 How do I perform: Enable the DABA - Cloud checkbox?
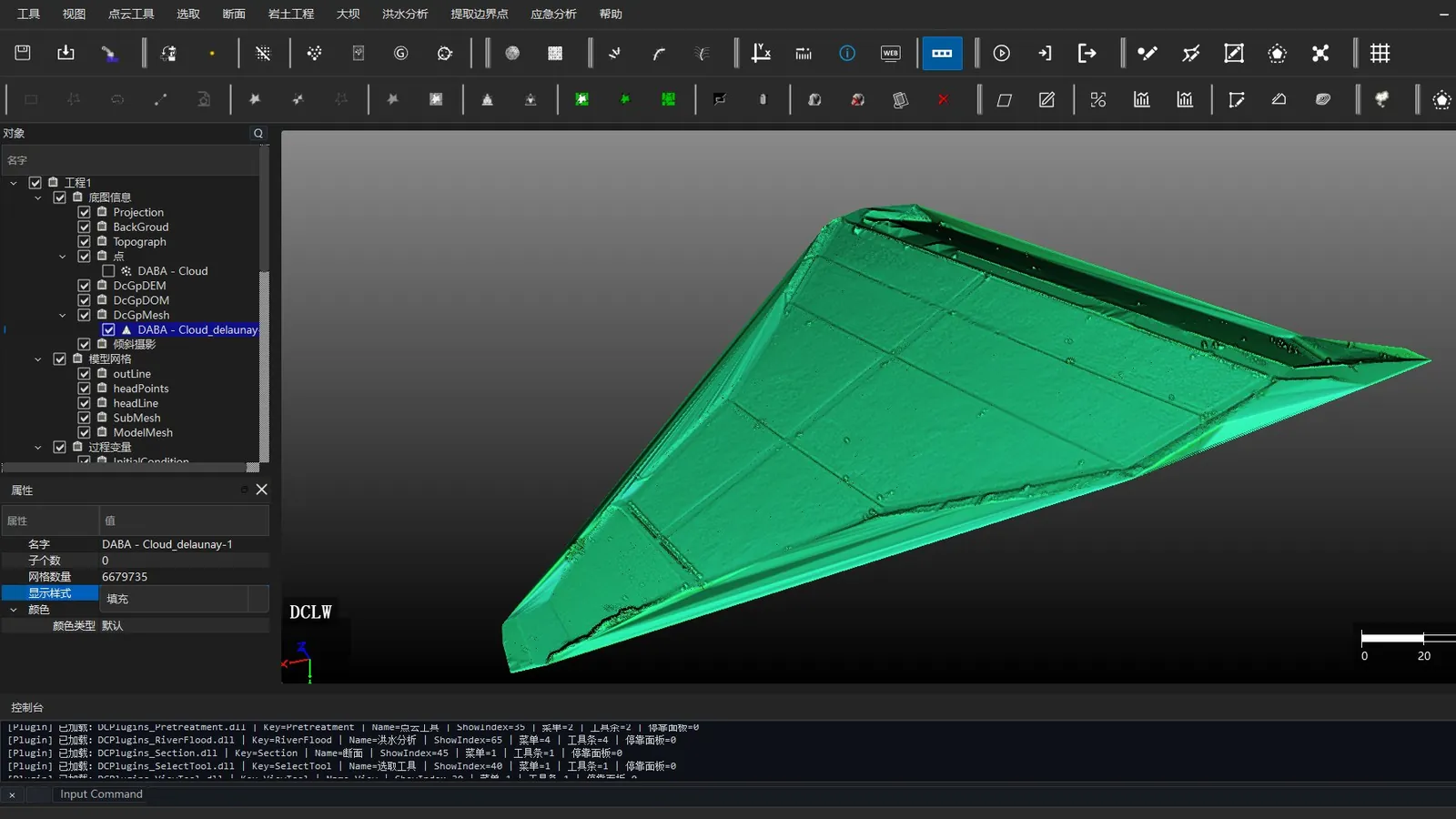[108, 271]
